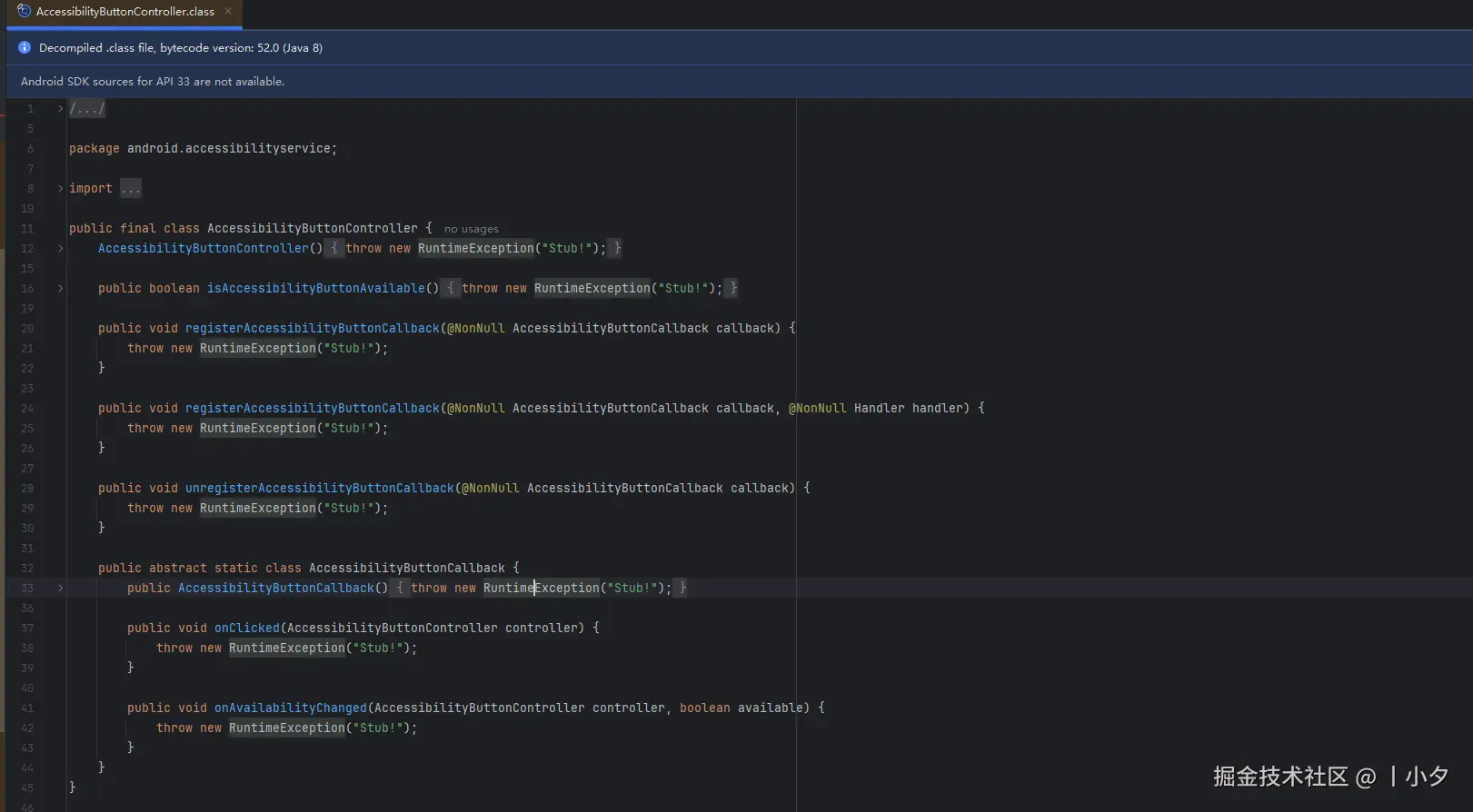Click the folded import '...' placeholder
This screenshot has height=812, width=1473.
coord(131,189)
